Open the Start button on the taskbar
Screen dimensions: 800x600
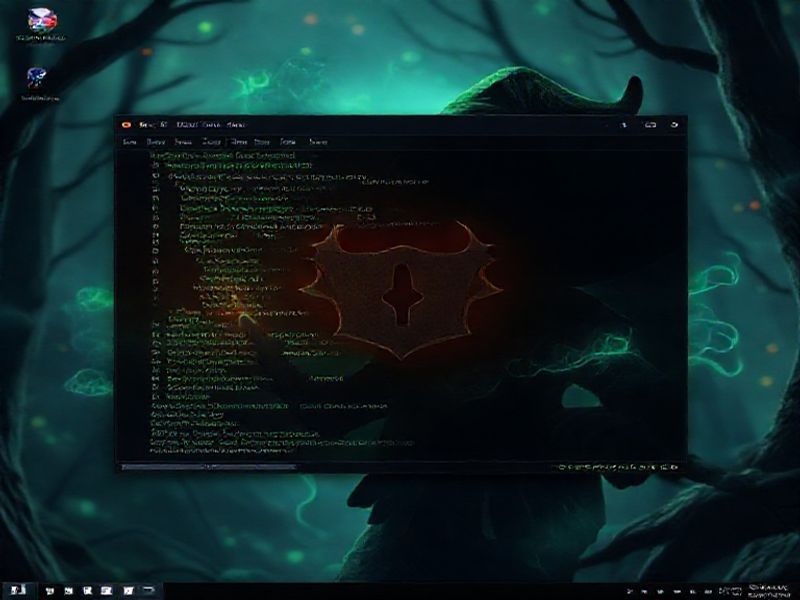pos(17,590)
